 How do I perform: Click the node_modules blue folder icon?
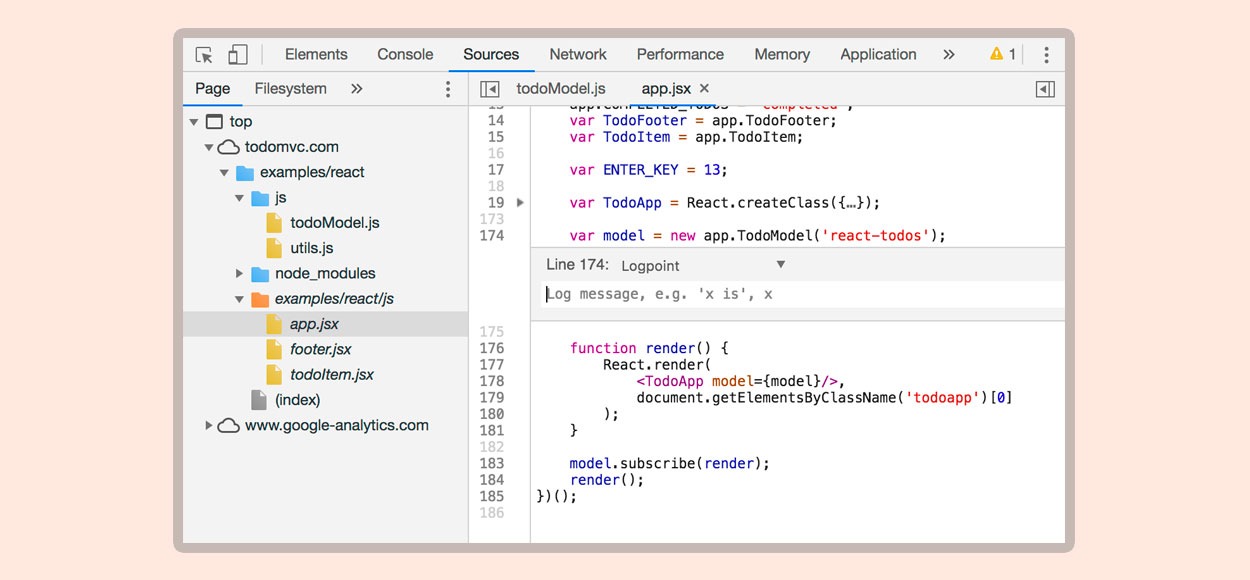tap(260, 273)
